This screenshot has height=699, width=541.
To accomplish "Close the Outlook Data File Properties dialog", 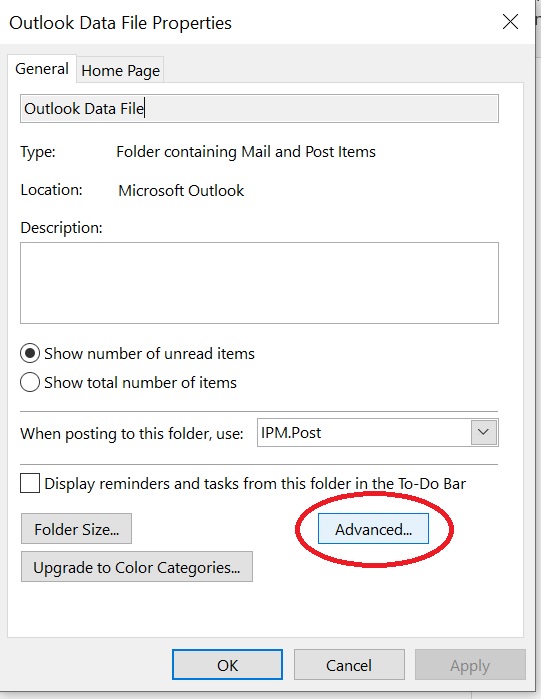I will click(x=510, y=21).
